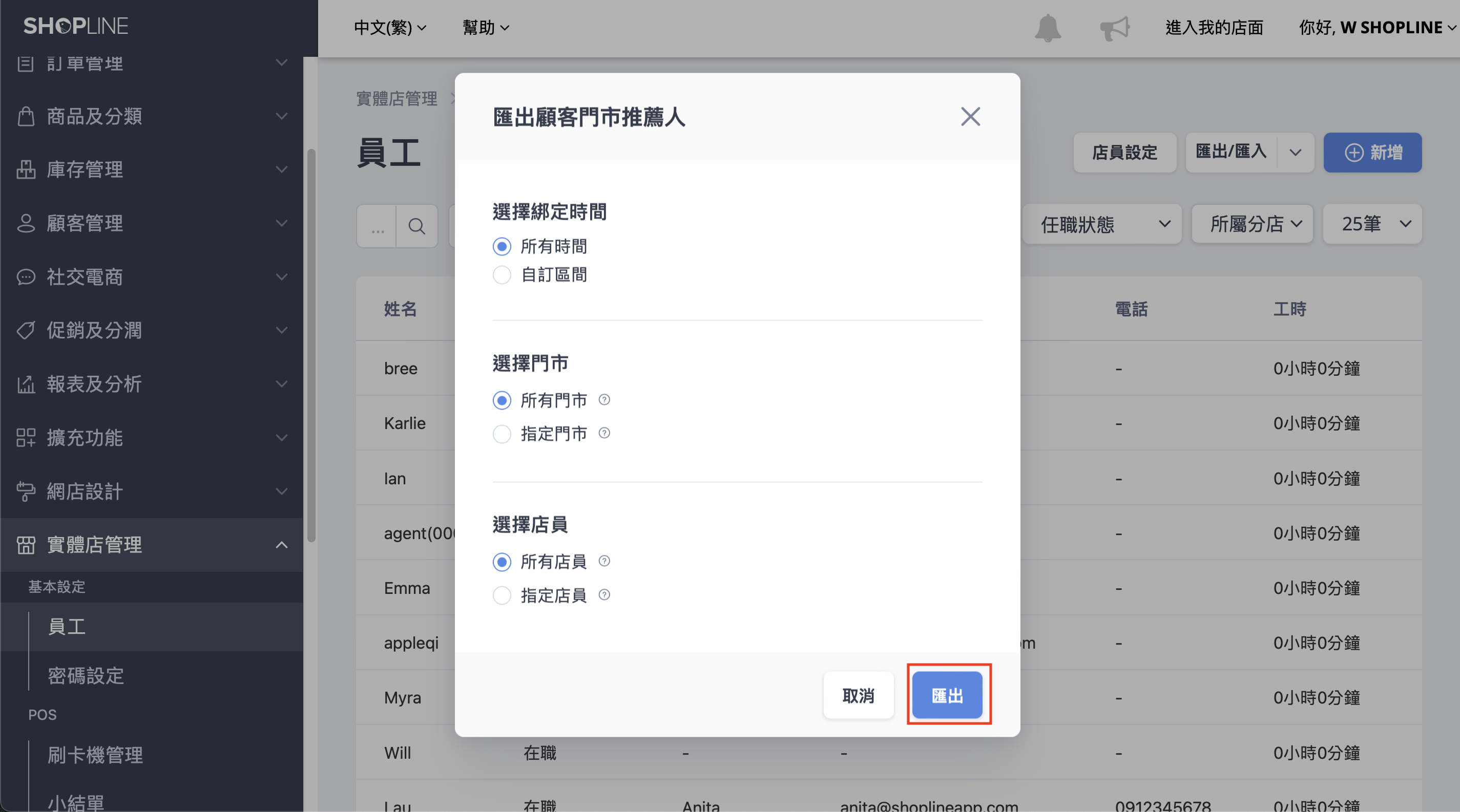Go to 進入我的店面 link
Screen dimensions: 1460x812
pyautogui.click(x=1214, y=27)
